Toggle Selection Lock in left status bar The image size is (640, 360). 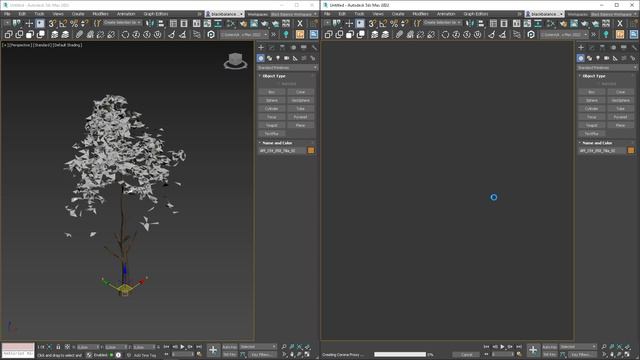(58, 347)
